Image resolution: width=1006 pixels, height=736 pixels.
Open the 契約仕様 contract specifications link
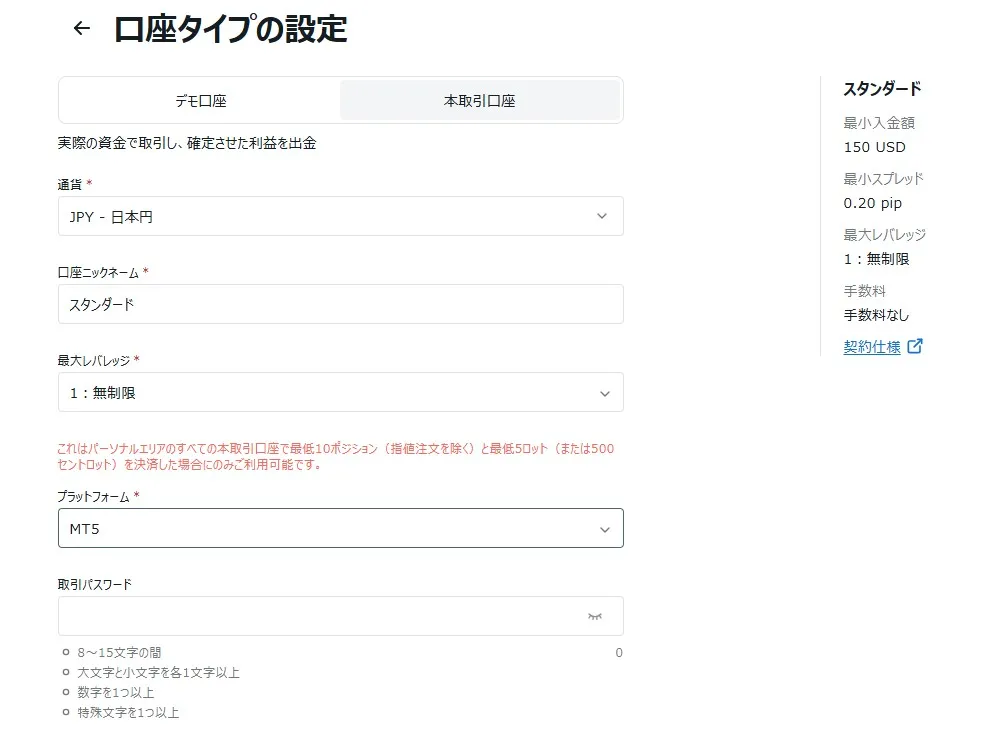pos(872,348)
